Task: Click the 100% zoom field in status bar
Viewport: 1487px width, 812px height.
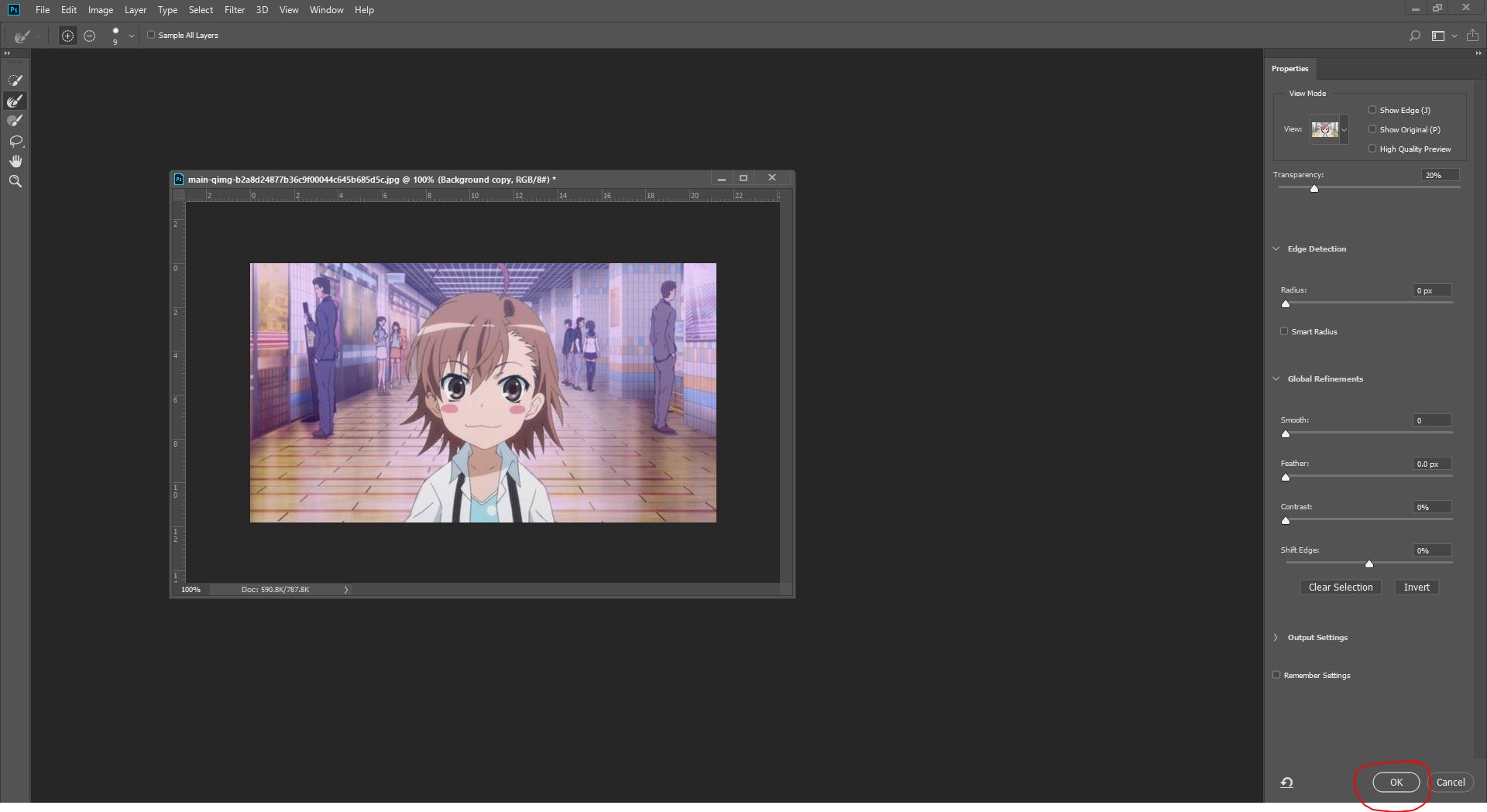Action: coord(191,590)
